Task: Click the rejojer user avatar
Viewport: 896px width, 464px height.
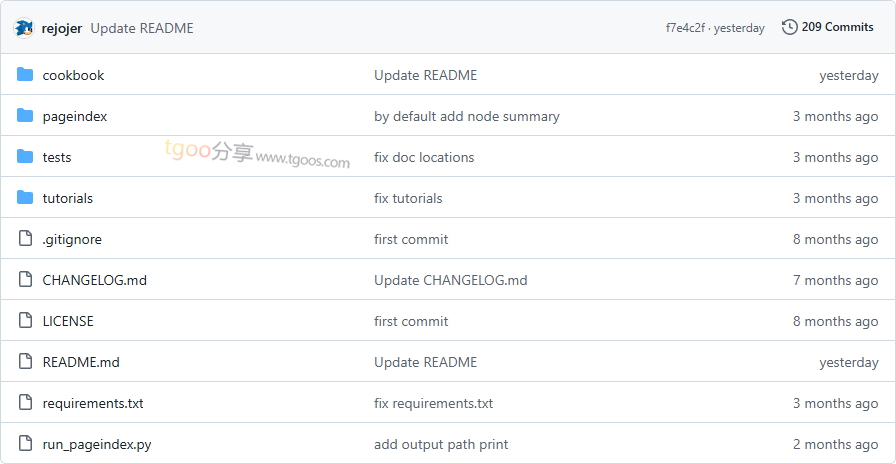Action: pyautogui.click(x=24, y=28)
